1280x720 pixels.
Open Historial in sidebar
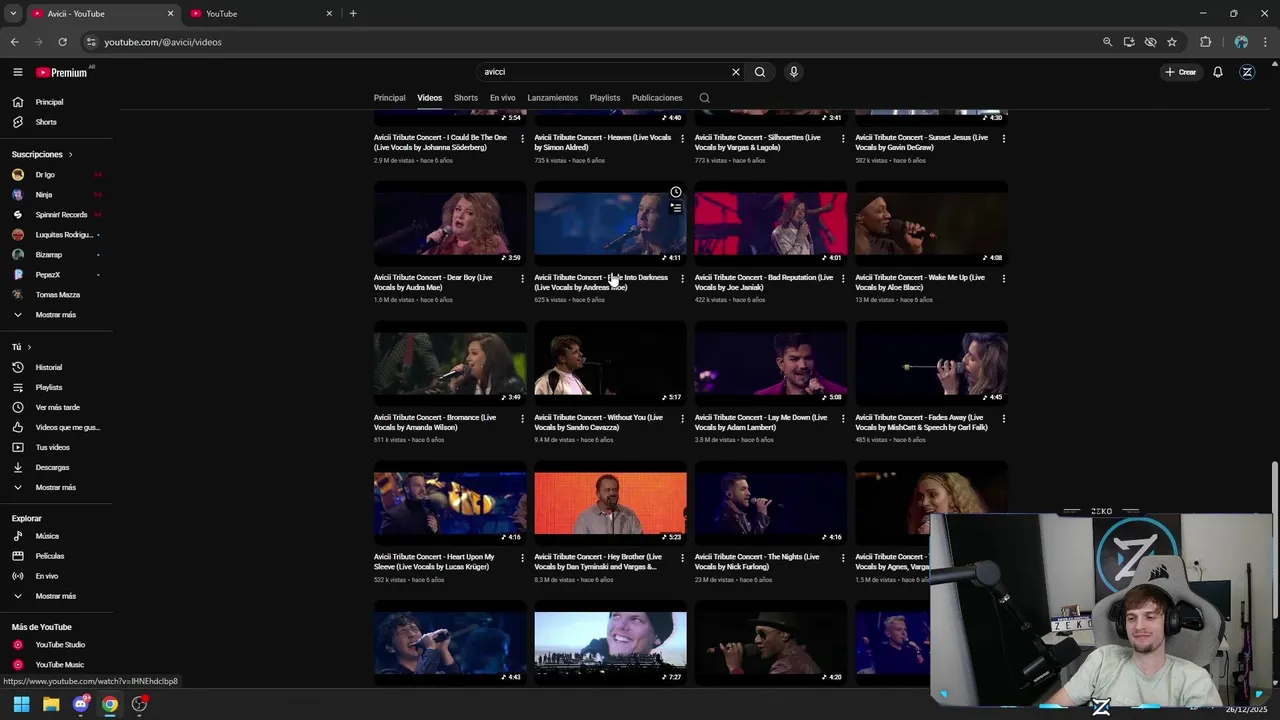[56, 368]
